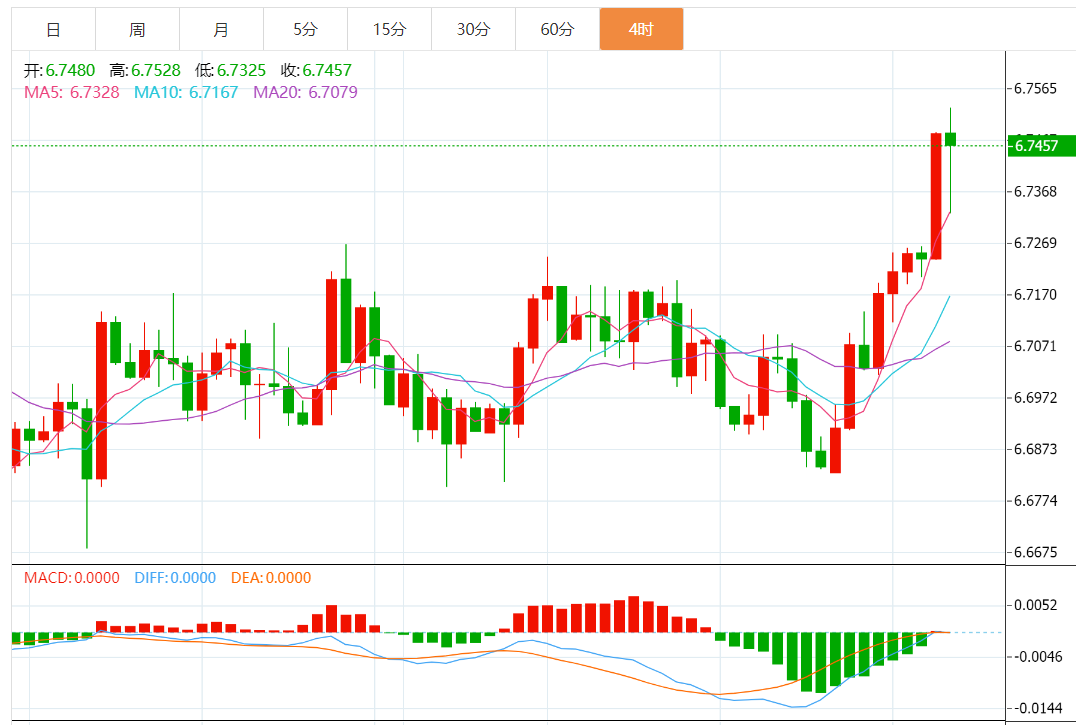Click the 6.6873 price axis label

pos(1036,449)
